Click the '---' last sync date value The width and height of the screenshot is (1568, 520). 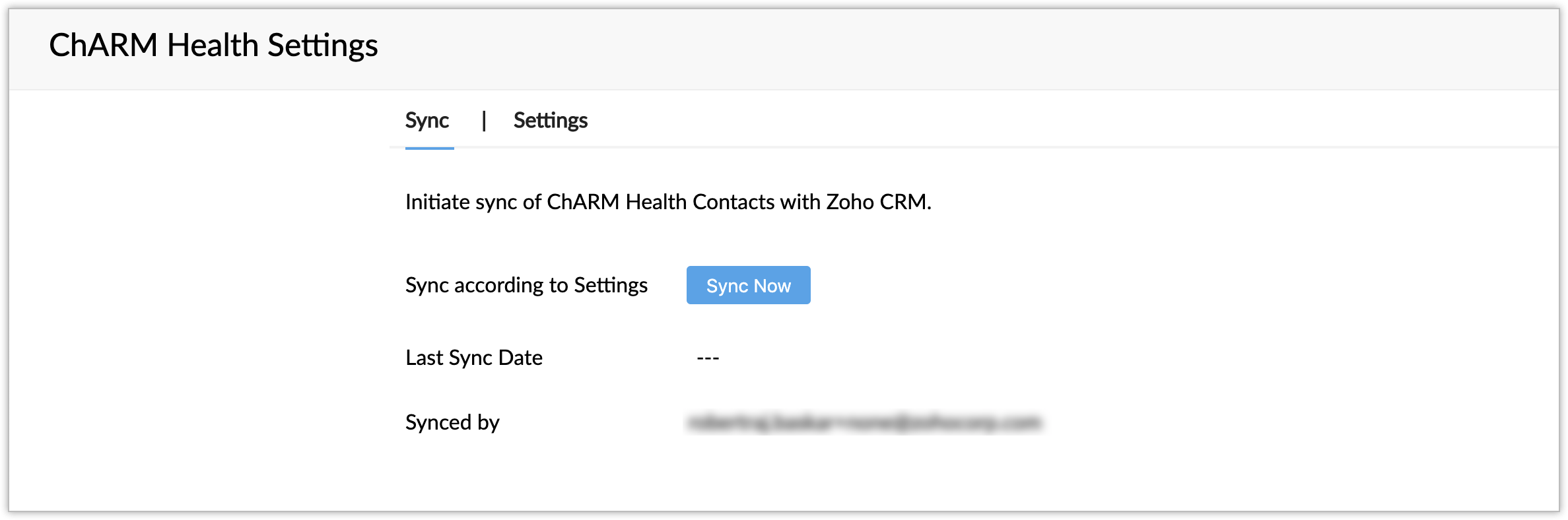[708, 358]
